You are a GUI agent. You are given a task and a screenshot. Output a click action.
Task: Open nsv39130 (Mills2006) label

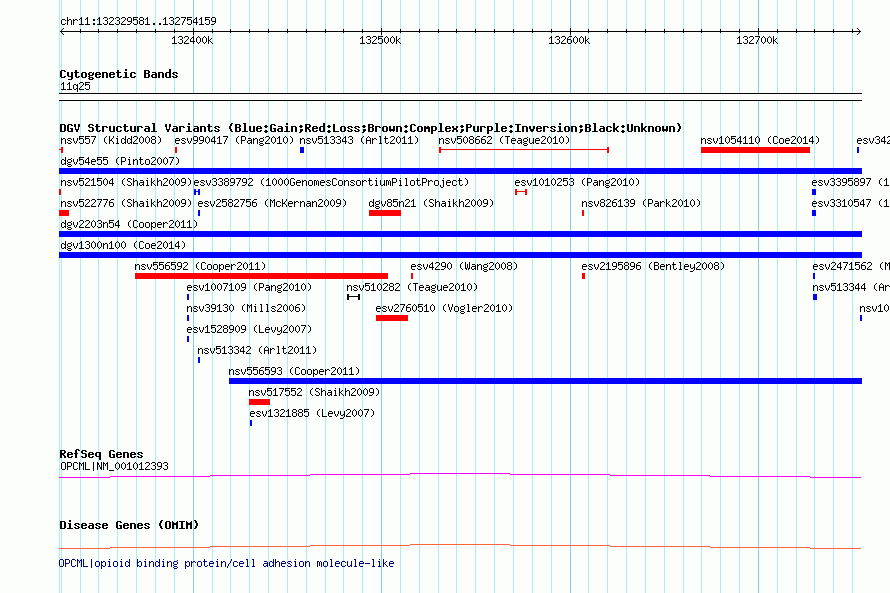coord(246,308)
